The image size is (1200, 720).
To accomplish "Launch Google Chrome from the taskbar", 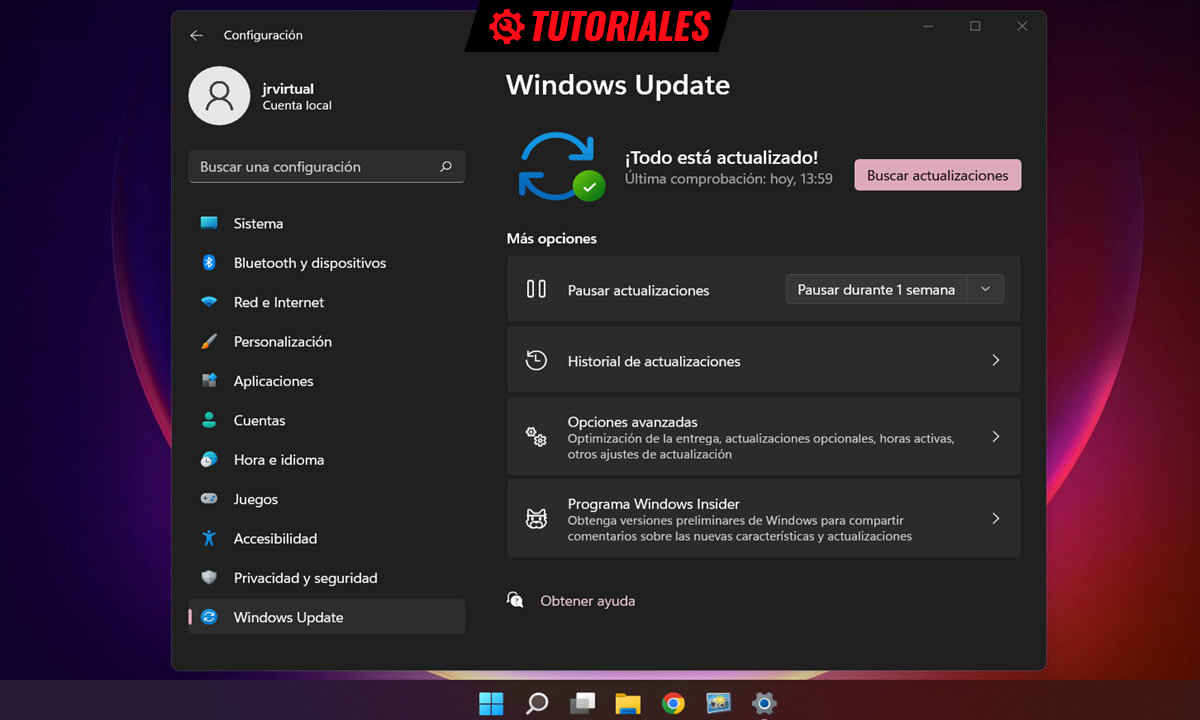I will (x=672, y=703).
